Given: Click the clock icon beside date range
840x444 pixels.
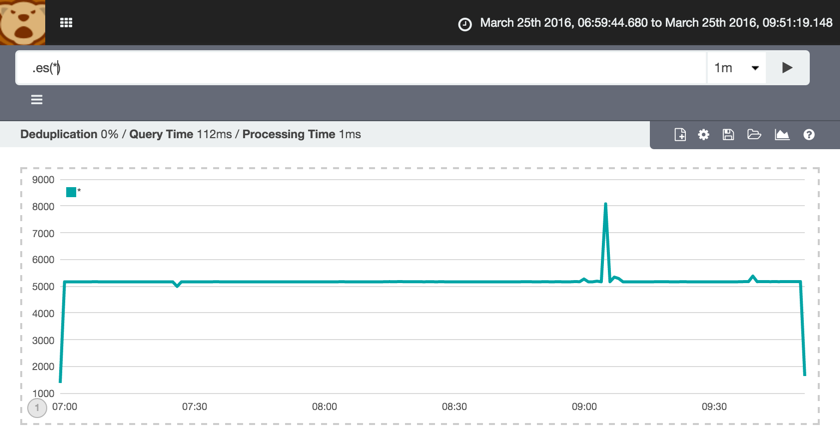Looking at the screenshot, I should (x=465, y=24).
